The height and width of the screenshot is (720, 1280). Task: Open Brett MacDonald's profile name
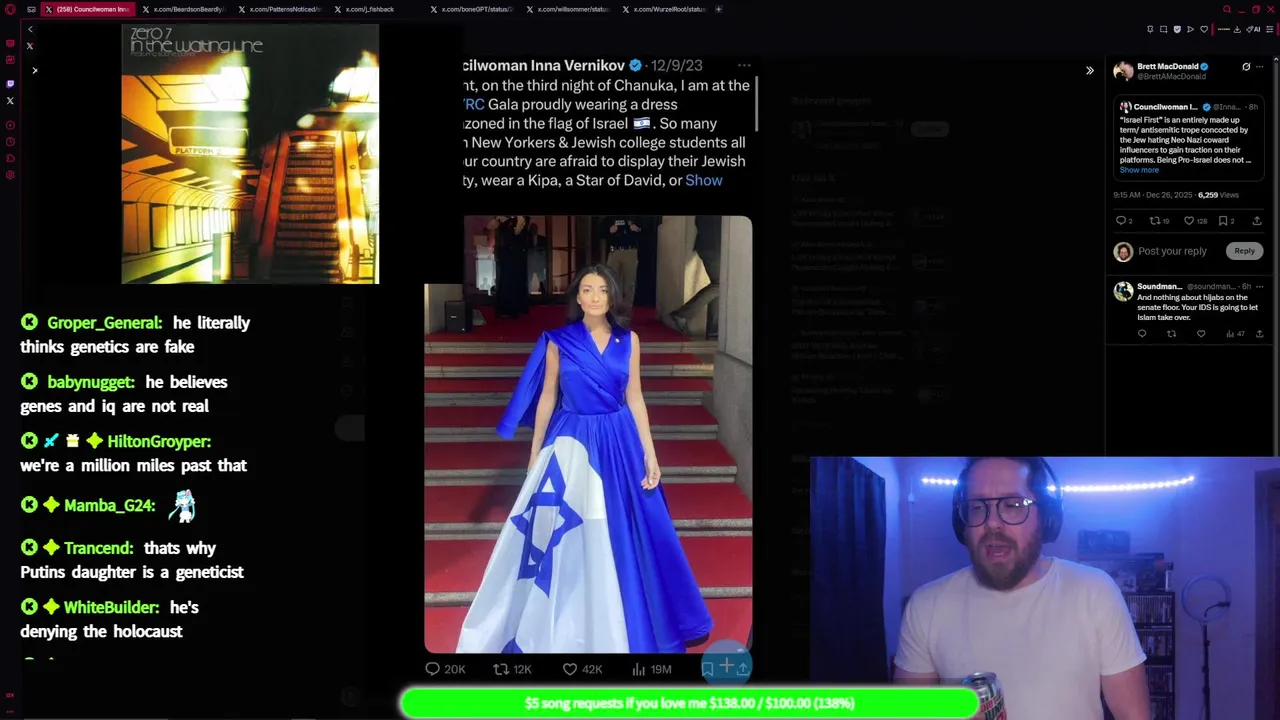tap(1167, 66)
